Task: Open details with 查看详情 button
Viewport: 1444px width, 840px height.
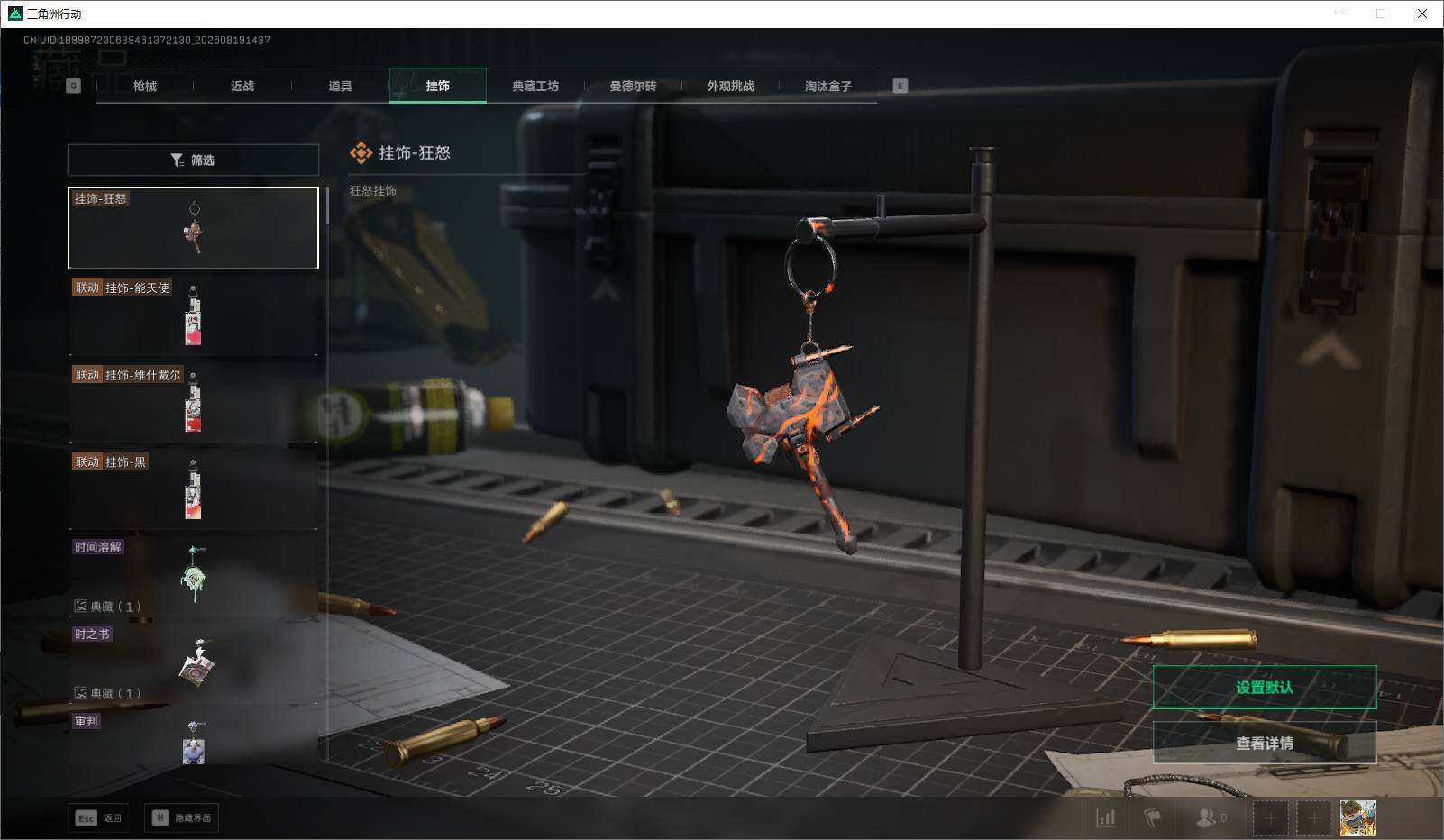Action: coord(1265,743)
